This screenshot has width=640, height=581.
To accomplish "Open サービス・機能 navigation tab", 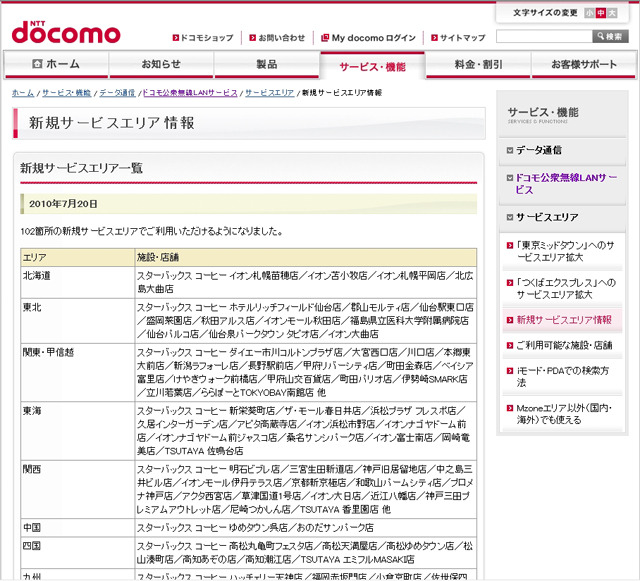I will pos(372,66).
